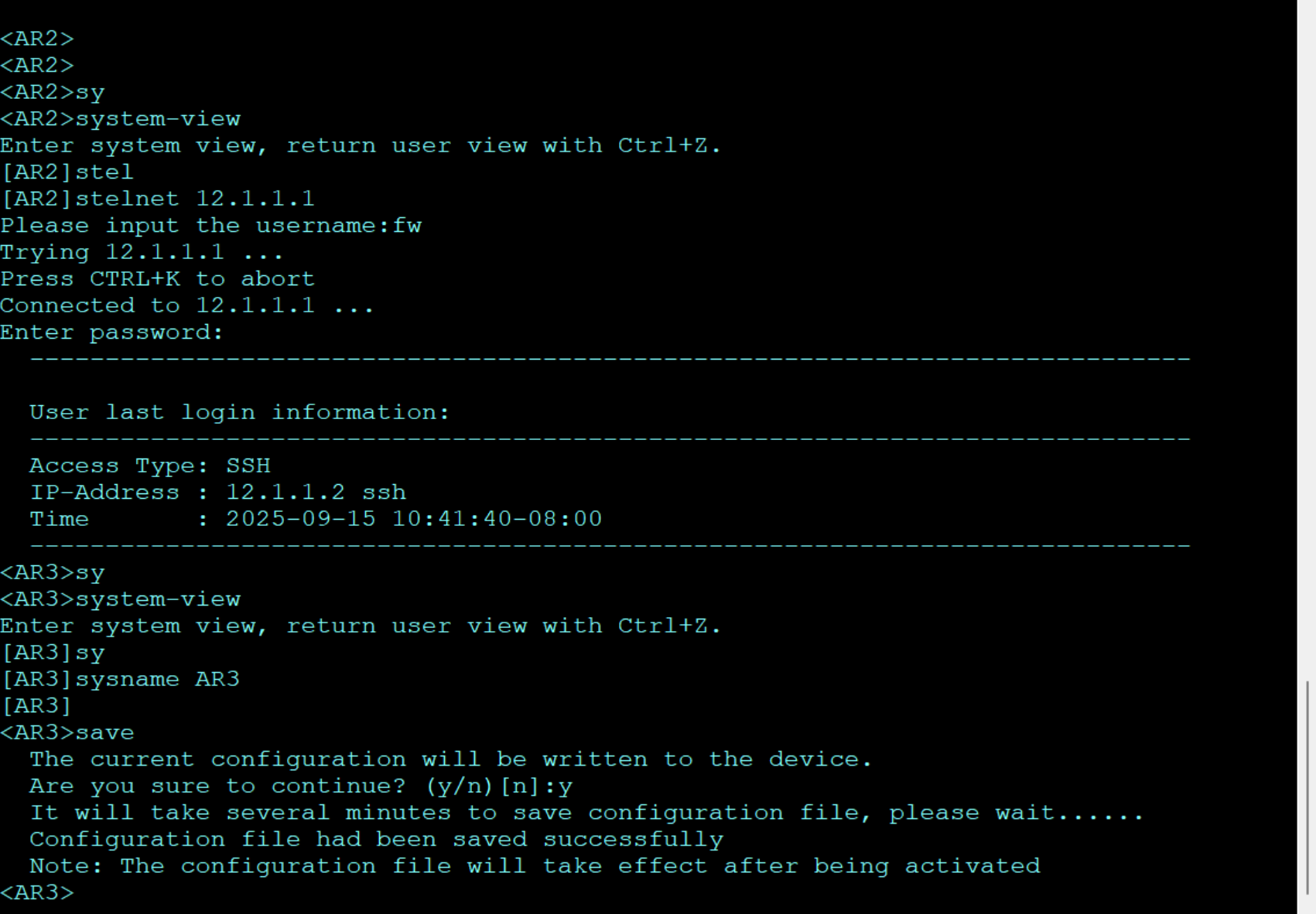
Task: Click the login time 2025-09-15 10:41:40-08:00
Action: (413, 519)
